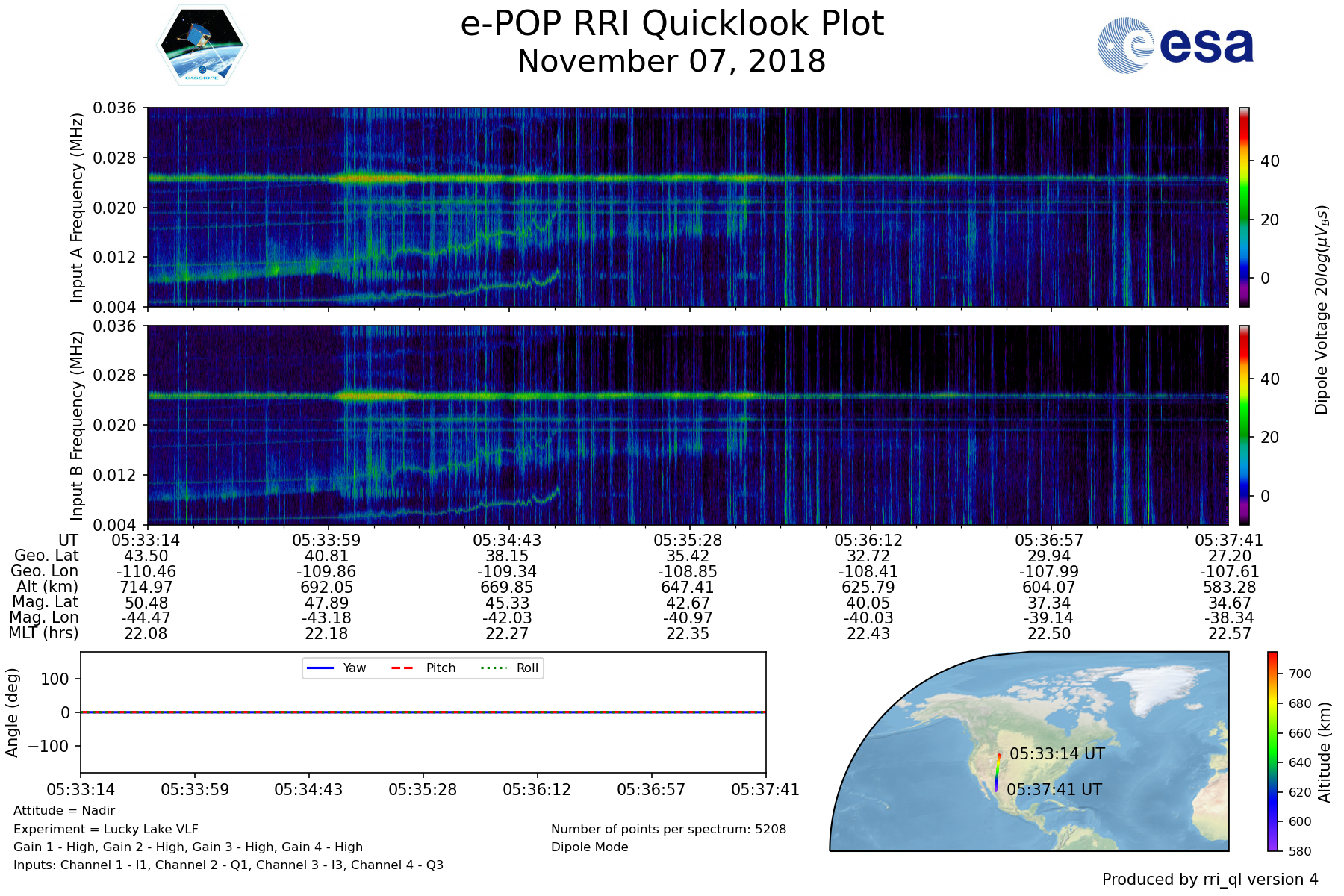Click the Dipole Mode label
The width and height of the screenshot is (1344, 896).
click(589, 847)
